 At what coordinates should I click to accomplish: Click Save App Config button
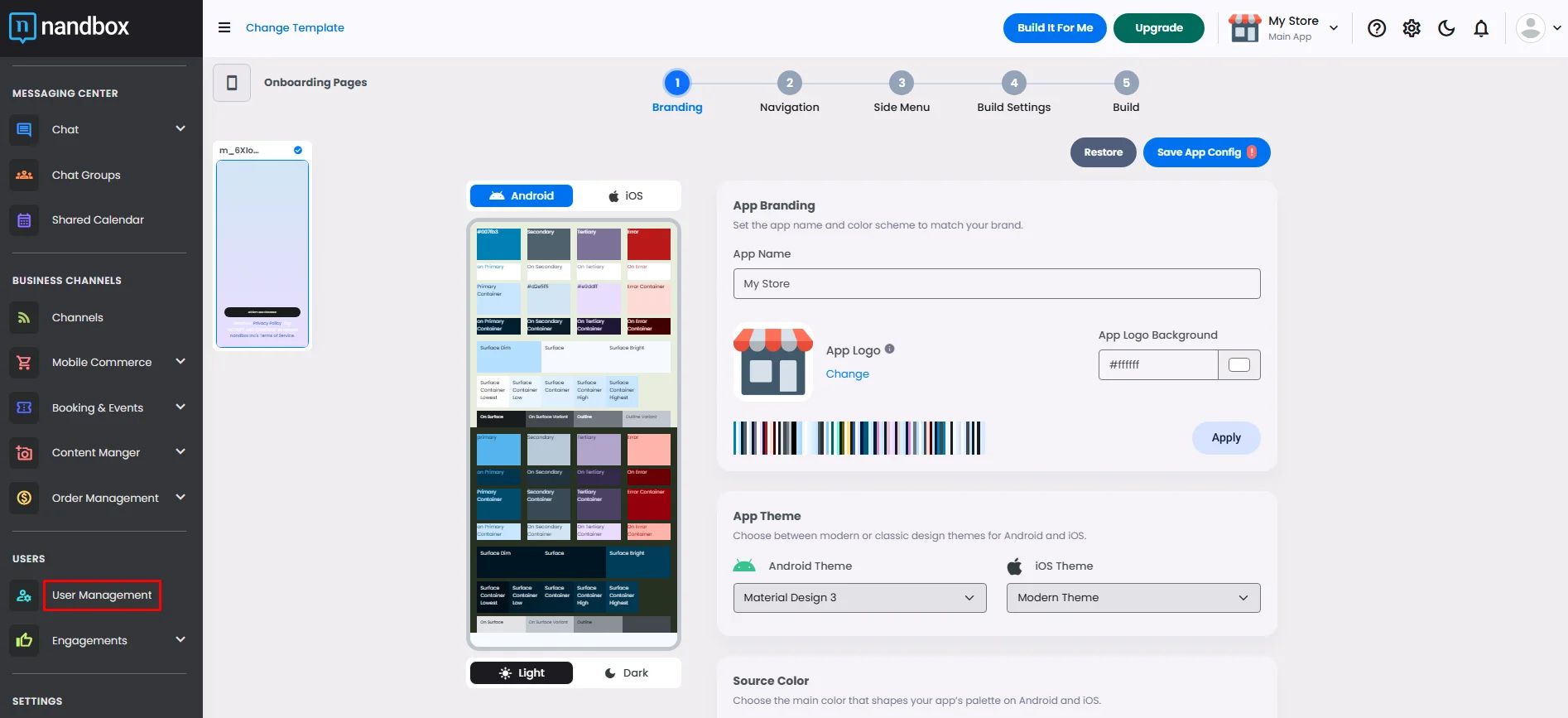1207,152
